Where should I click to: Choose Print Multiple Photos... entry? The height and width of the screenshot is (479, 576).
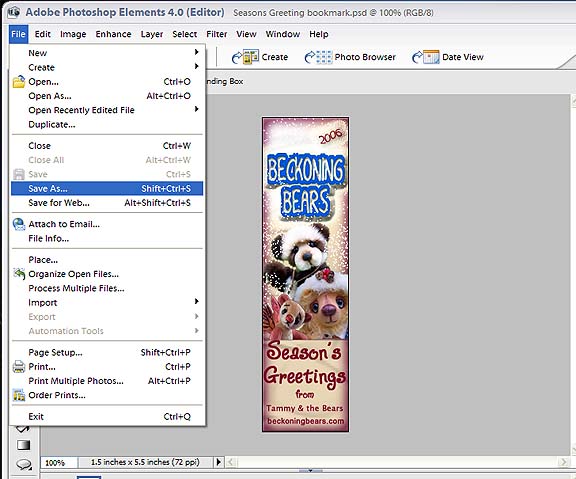(x=107, y=381)
